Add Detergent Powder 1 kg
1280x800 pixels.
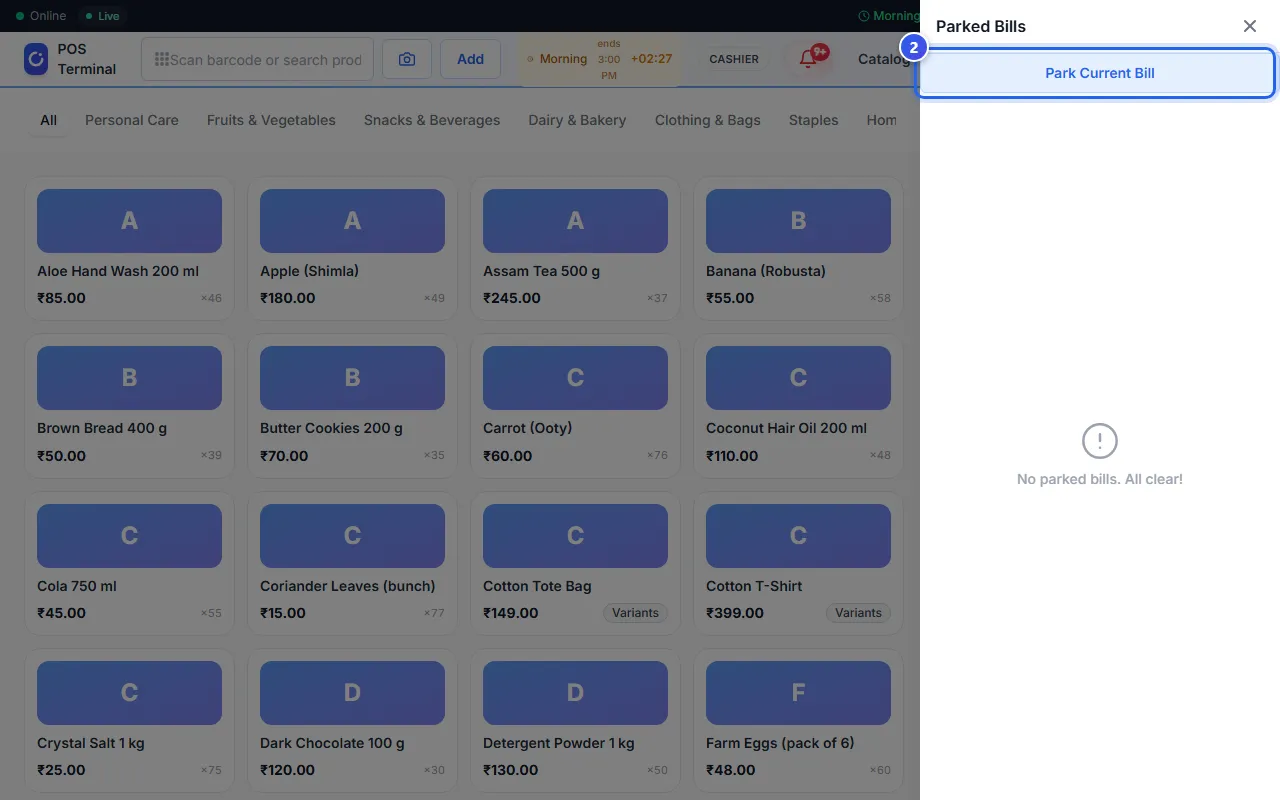[576, 721]
